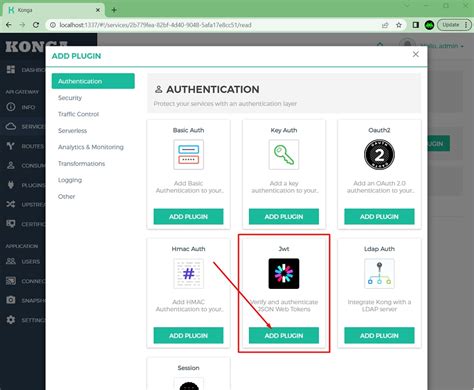Click the Hmac Auth description text

tap(189, 306)
